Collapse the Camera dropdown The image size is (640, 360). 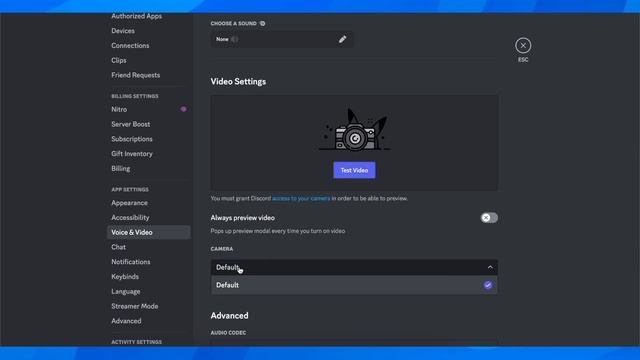pyautogui.click(x=354, y=267)
